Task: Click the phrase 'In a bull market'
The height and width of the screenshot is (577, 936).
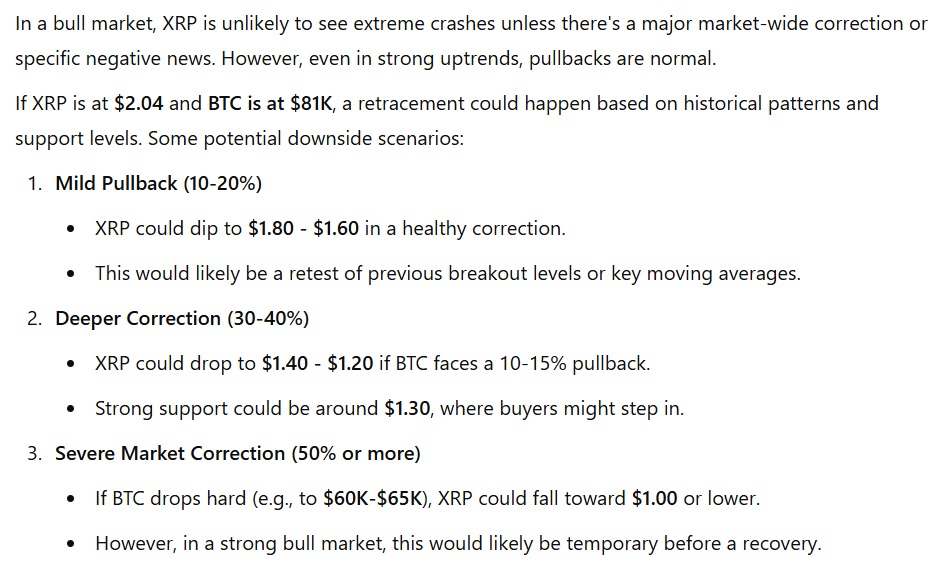Action: coord(84,24)
